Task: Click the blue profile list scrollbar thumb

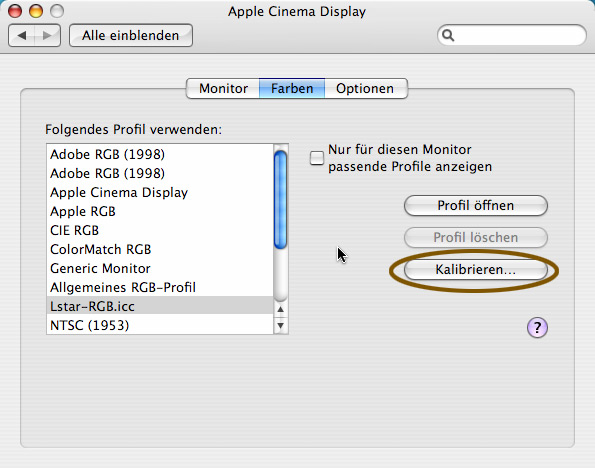Action: coord(281,200)
